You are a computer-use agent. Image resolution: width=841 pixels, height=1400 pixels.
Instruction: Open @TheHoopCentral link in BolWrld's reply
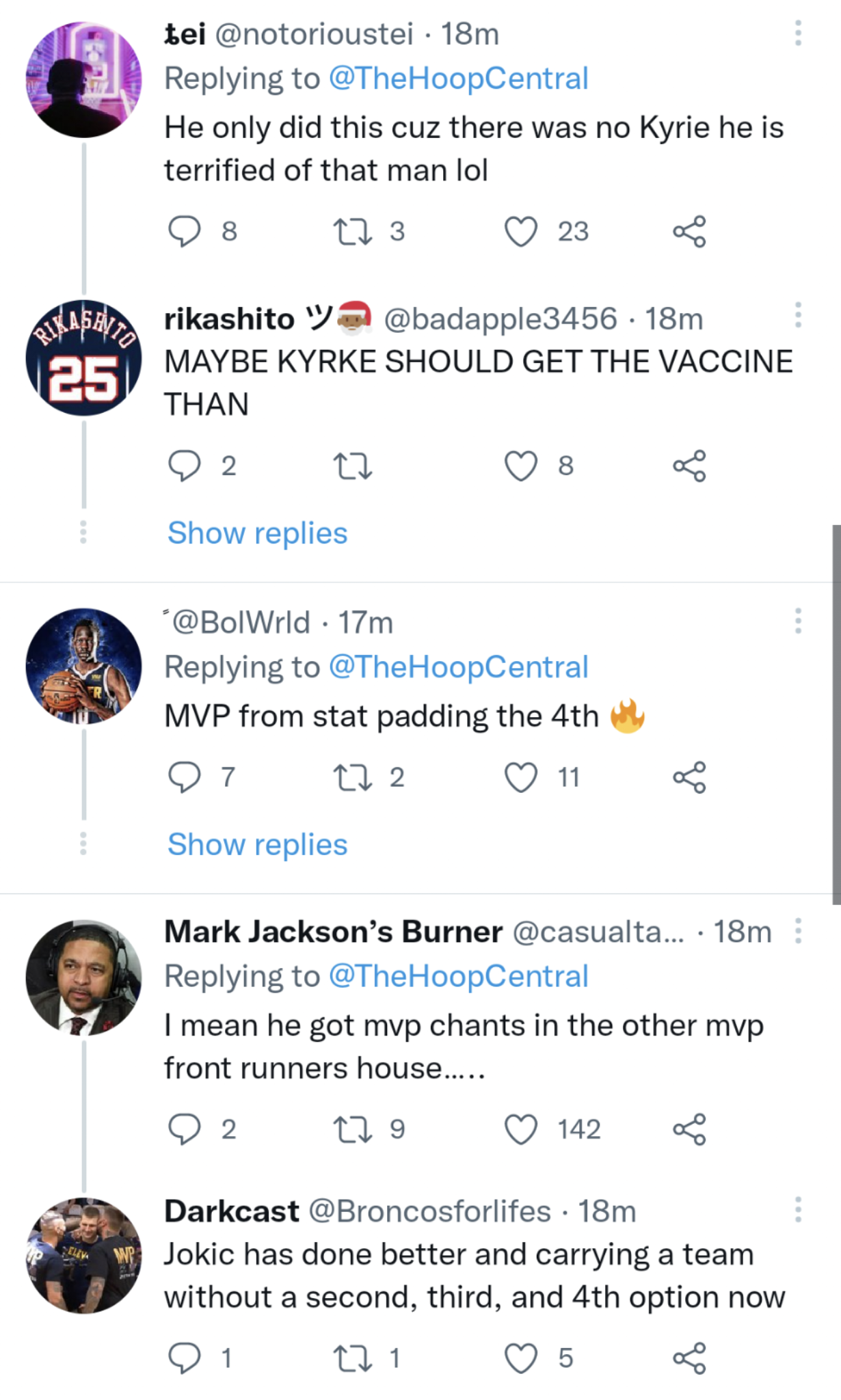[458, 667]
